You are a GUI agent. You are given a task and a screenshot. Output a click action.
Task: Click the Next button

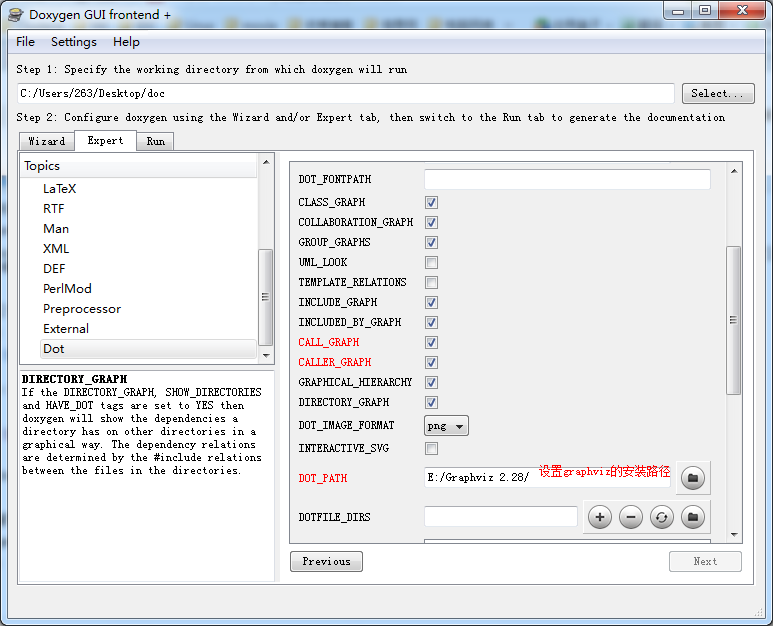(x=705, y=561)
